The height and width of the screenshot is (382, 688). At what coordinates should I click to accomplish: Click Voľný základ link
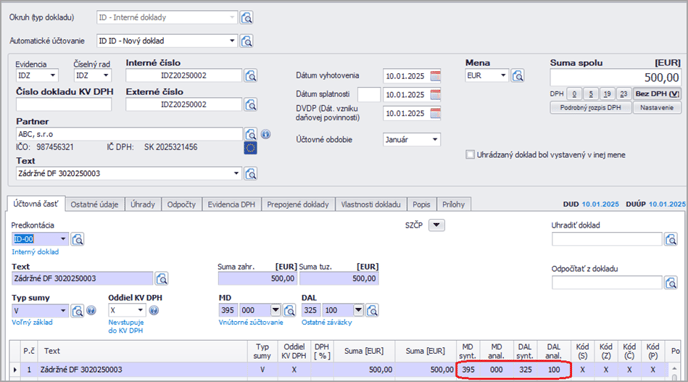click(x=32, y=322)
